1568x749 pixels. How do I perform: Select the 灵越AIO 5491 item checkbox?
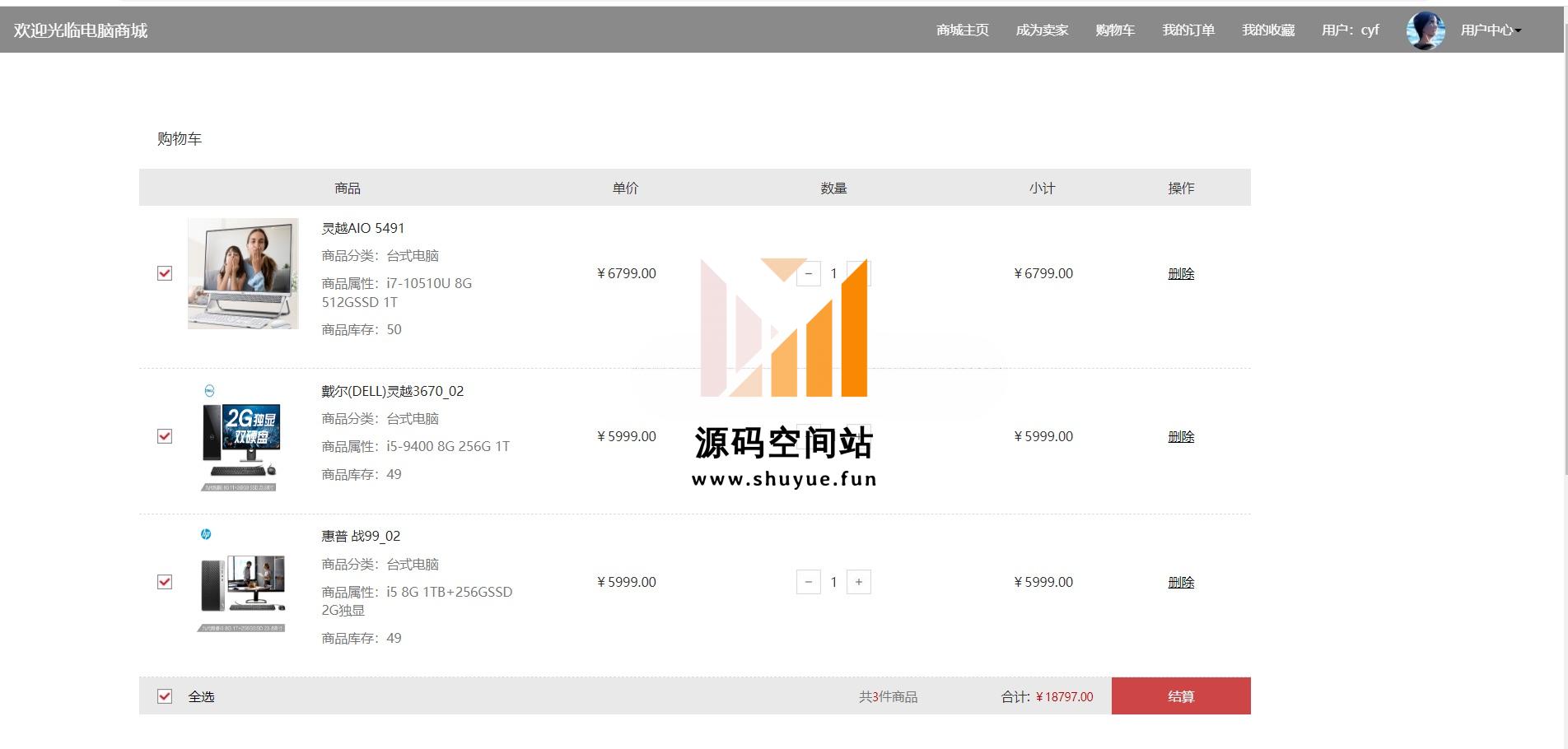[165, 273]
